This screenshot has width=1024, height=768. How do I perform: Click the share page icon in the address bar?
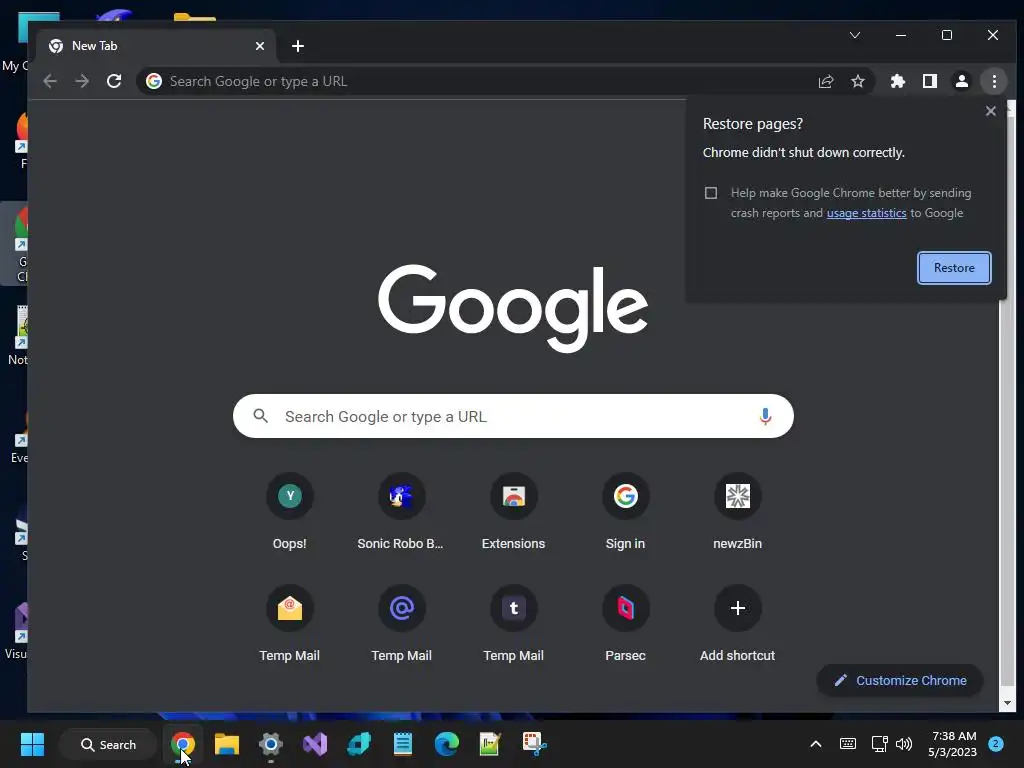826,81
